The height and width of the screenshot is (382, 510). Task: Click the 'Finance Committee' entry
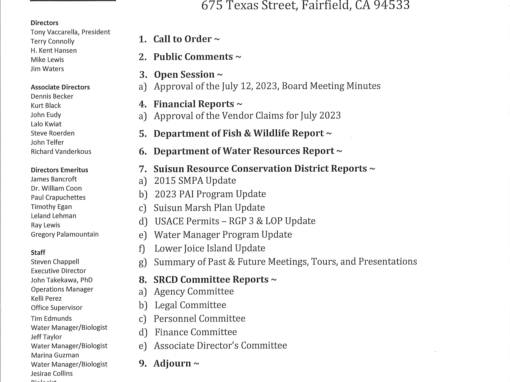[x=196, y=332]
